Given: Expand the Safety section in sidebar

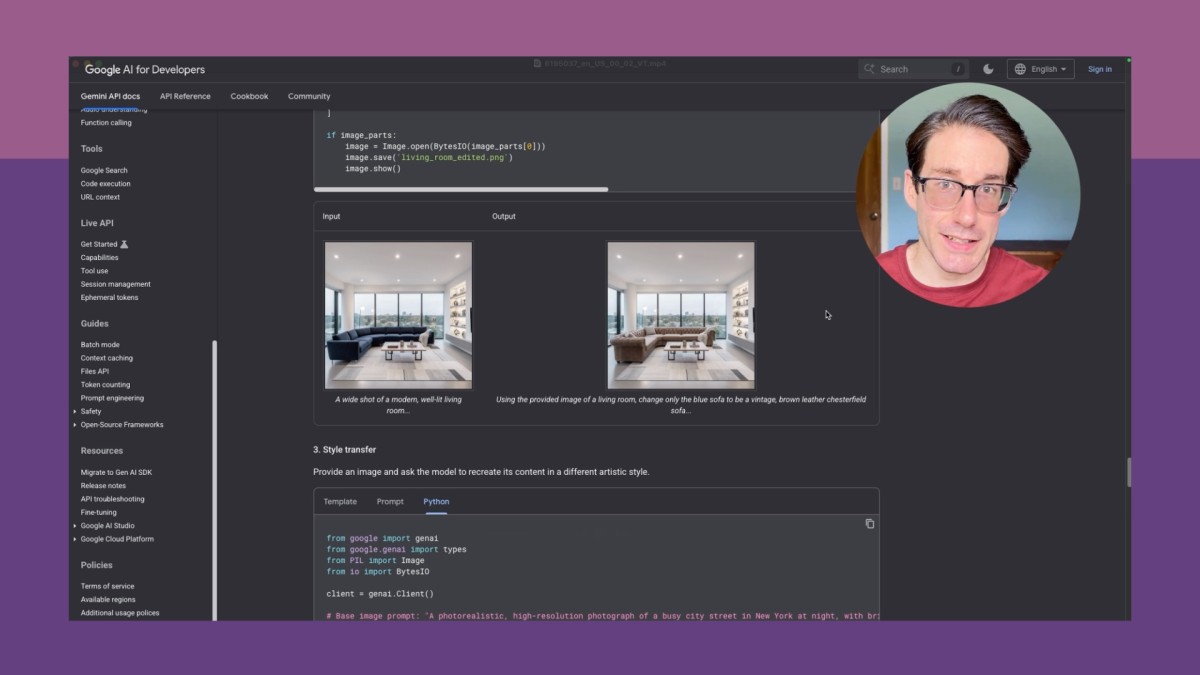Looking at the screenshot, I should tap(75, 411).
